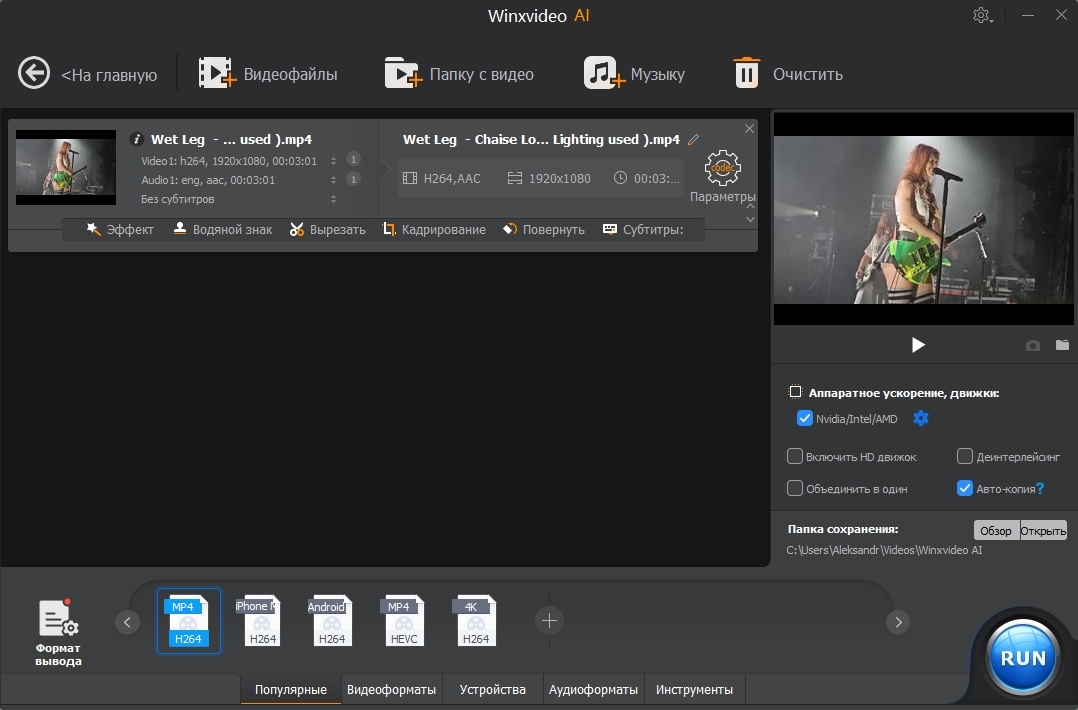
Task: Click the Audio1 track badge number 1
Action: point(353,179)
